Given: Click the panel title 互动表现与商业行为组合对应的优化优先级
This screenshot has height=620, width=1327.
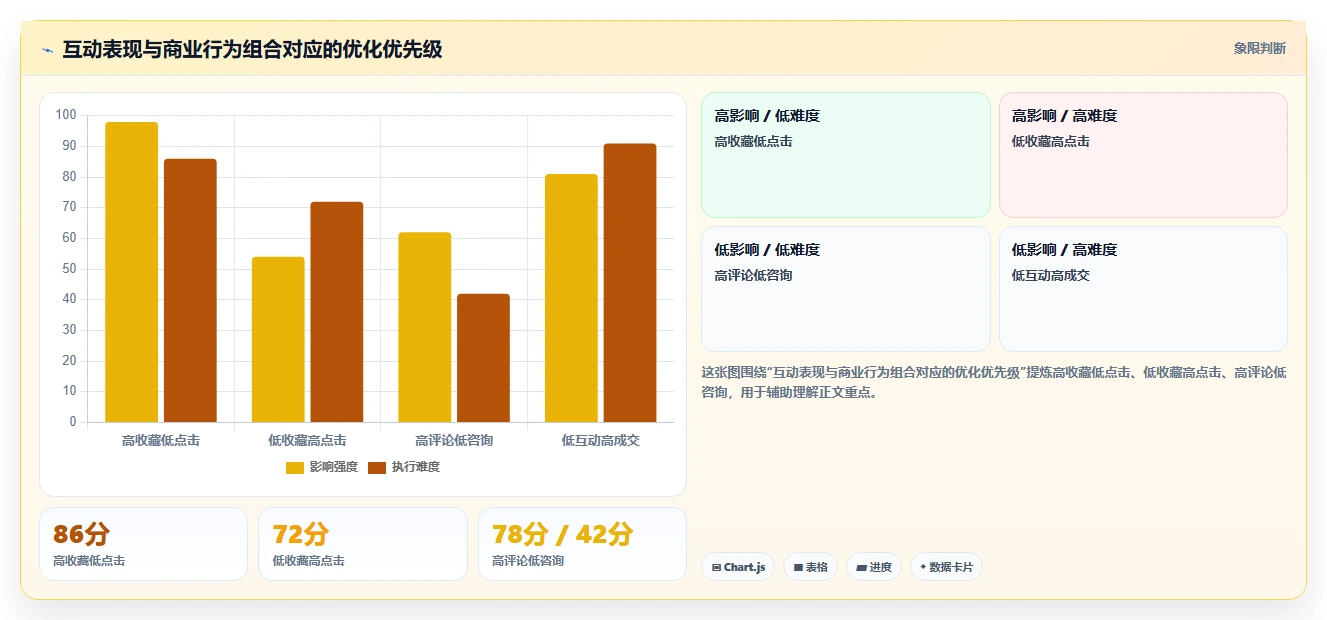Looking at the screenshot, I should click(x=252, y=49).
